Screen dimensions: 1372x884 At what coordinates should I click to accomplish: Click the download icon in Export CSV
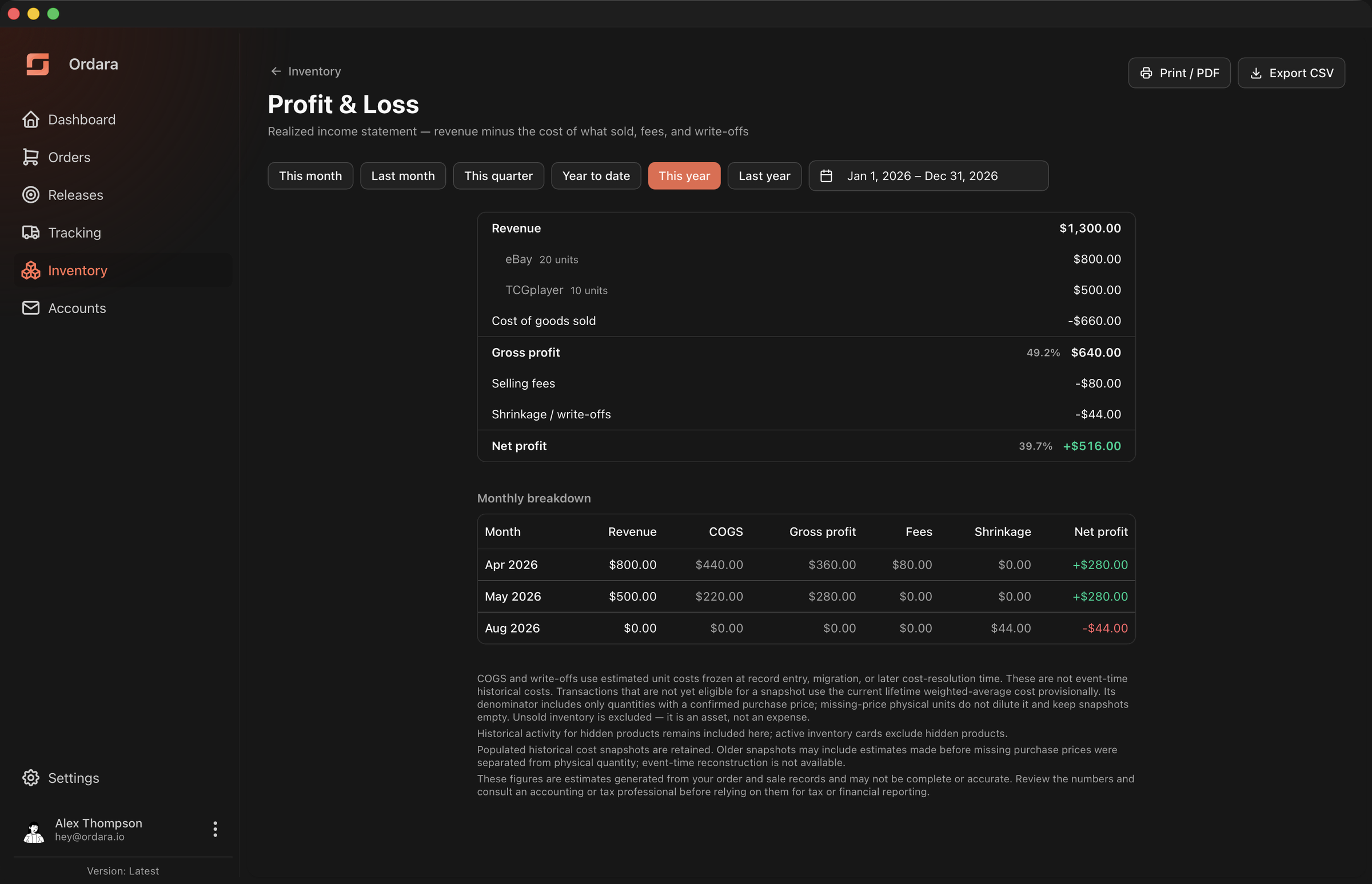1256,73
